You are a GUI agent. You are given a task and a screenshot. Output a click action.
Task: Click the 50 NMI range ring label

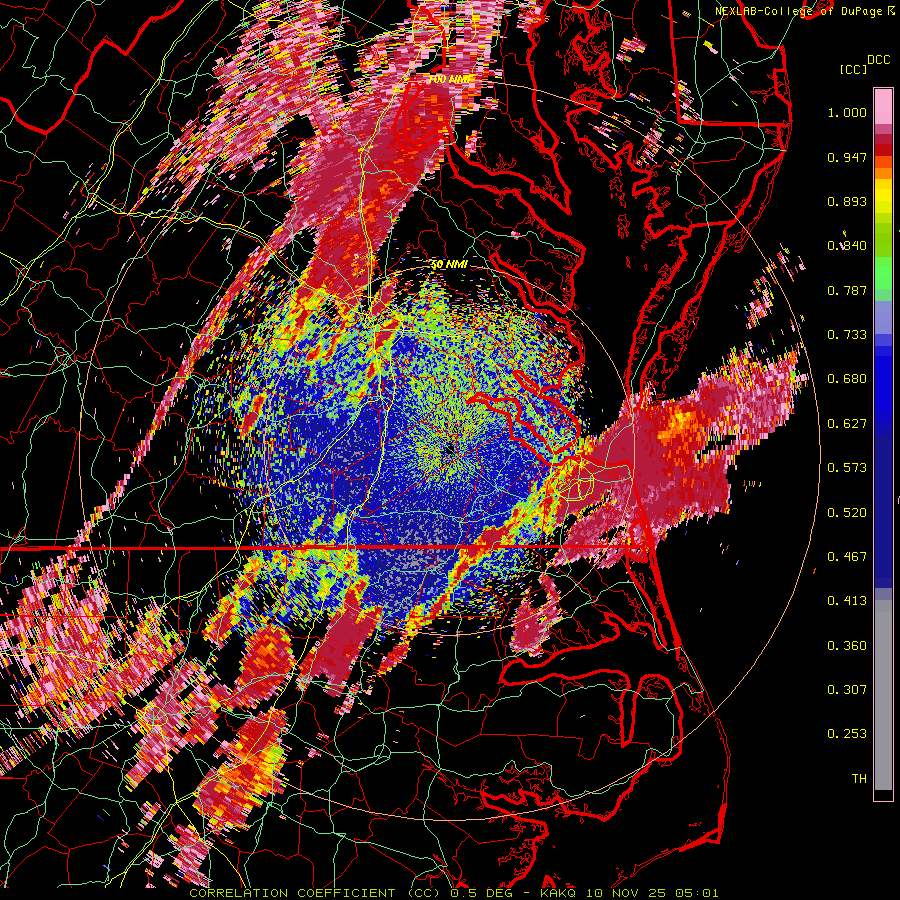click(x=449, y=264)
